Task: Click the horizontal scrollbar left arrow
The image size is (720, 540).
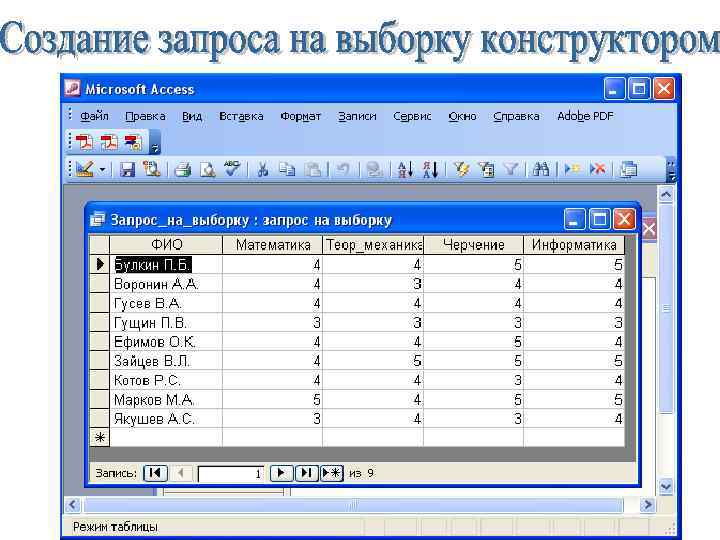Action: [72, 505]
